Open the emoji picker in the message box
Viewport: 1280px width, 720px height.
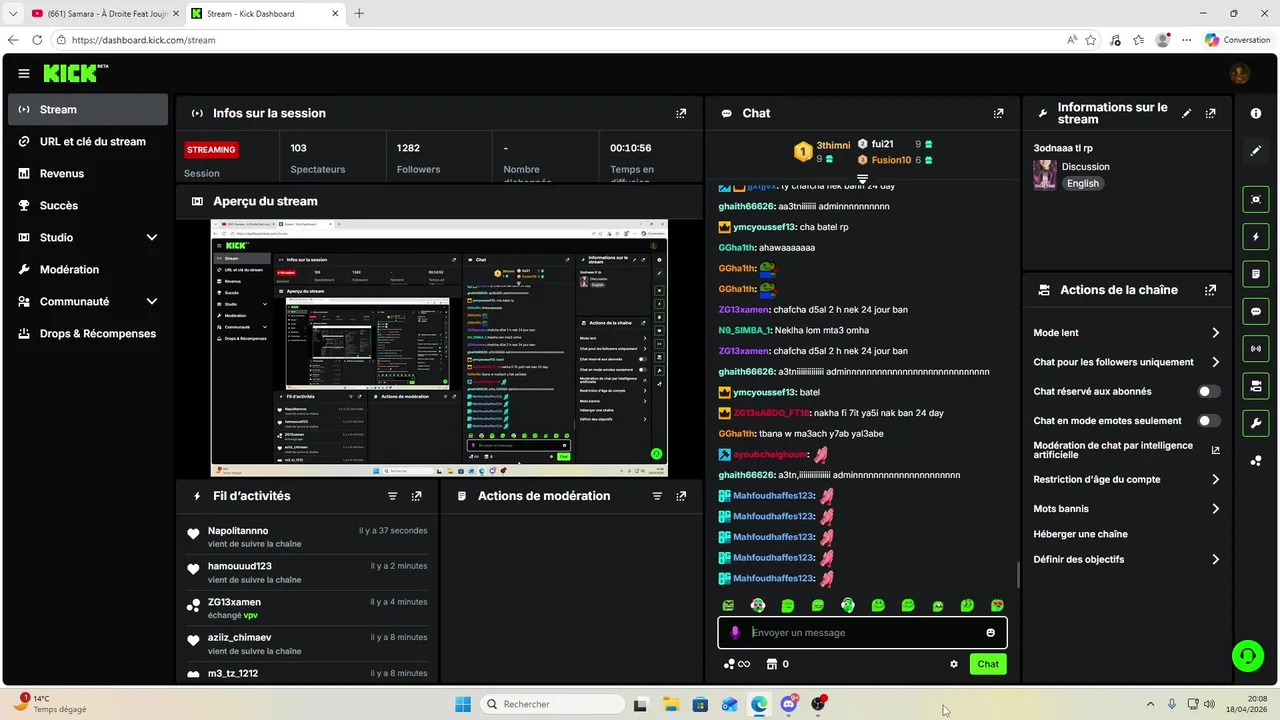991,633
